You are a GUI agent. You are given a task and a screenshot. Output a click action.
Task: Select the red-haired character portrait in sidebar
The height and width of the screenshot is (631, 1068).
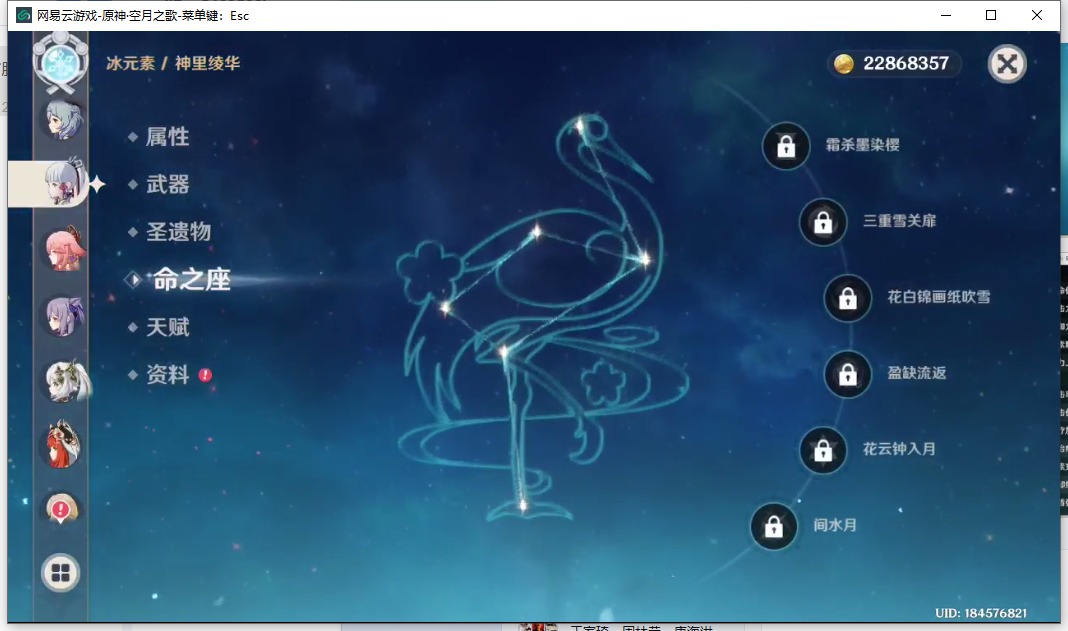click(x=61, y=446)
